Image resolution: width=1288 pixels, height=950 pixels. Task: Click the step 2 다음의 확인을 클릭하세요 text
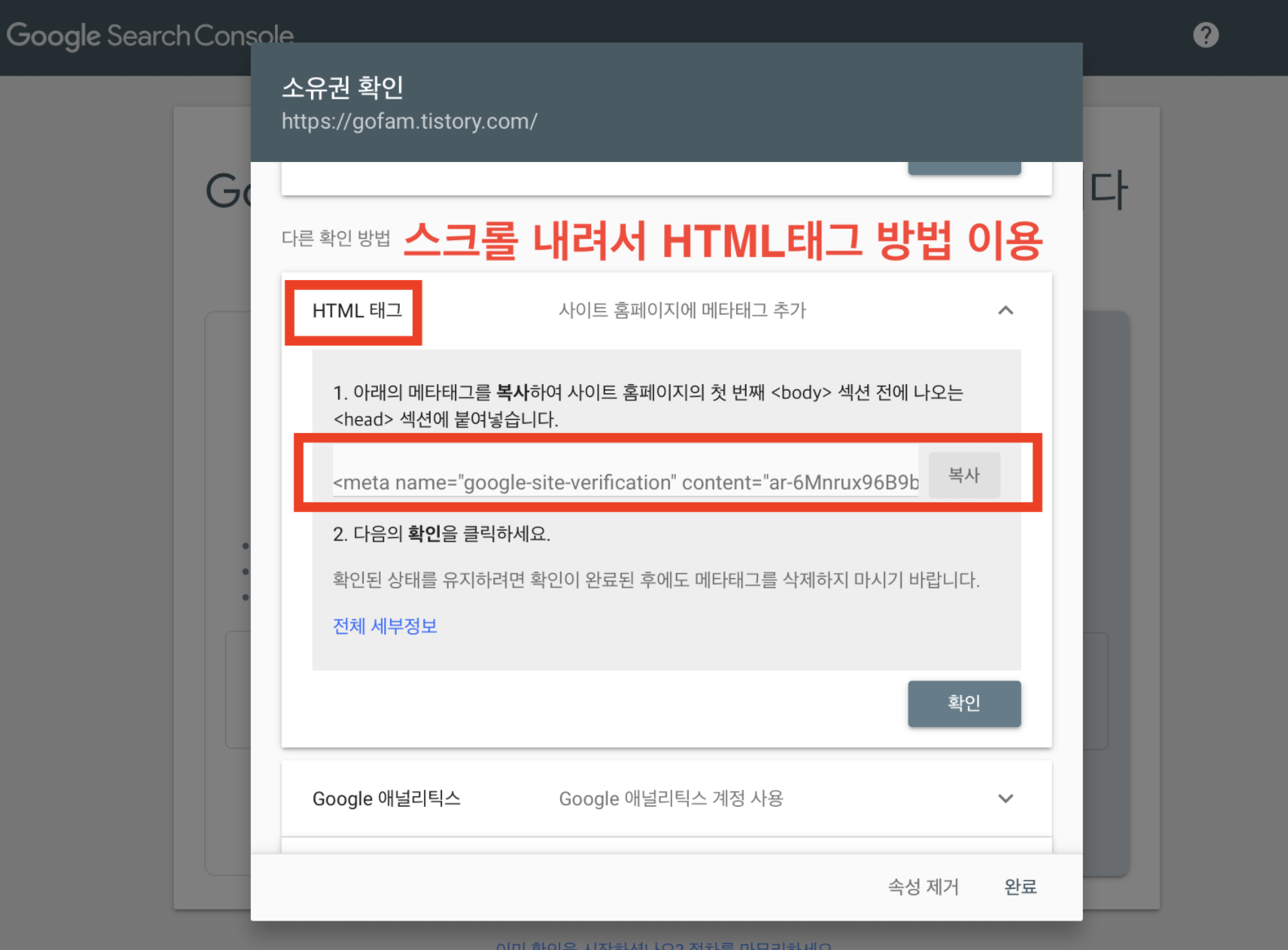coord(442,534)
